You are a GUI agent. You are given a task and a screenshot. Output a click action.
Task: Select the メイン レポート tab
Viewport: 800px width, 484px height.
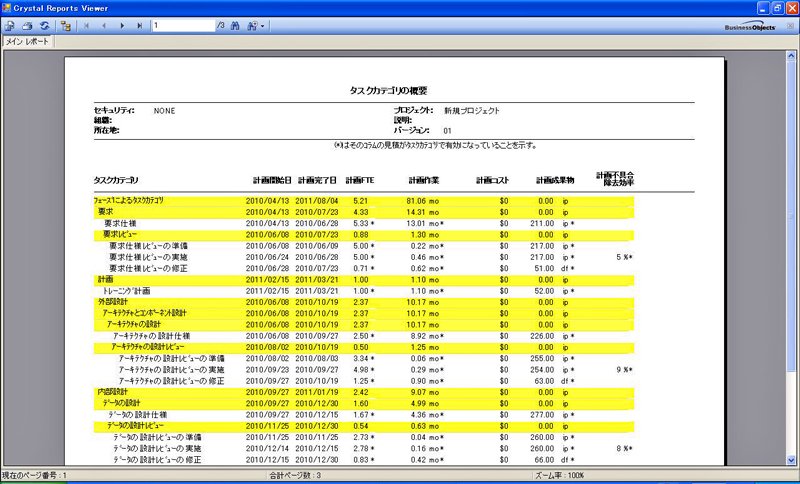(x=28, y=41)
